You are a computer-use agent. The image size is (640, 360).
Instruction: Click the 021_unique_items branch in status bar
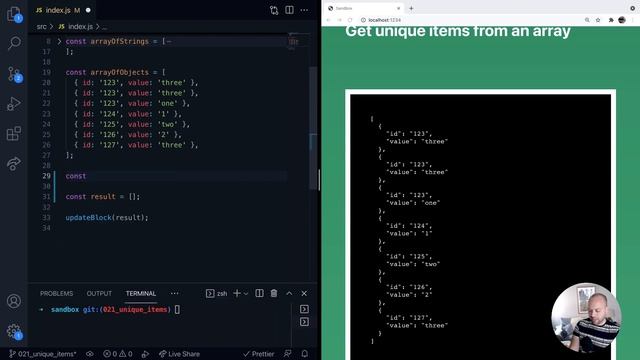[x=43, y=353]
